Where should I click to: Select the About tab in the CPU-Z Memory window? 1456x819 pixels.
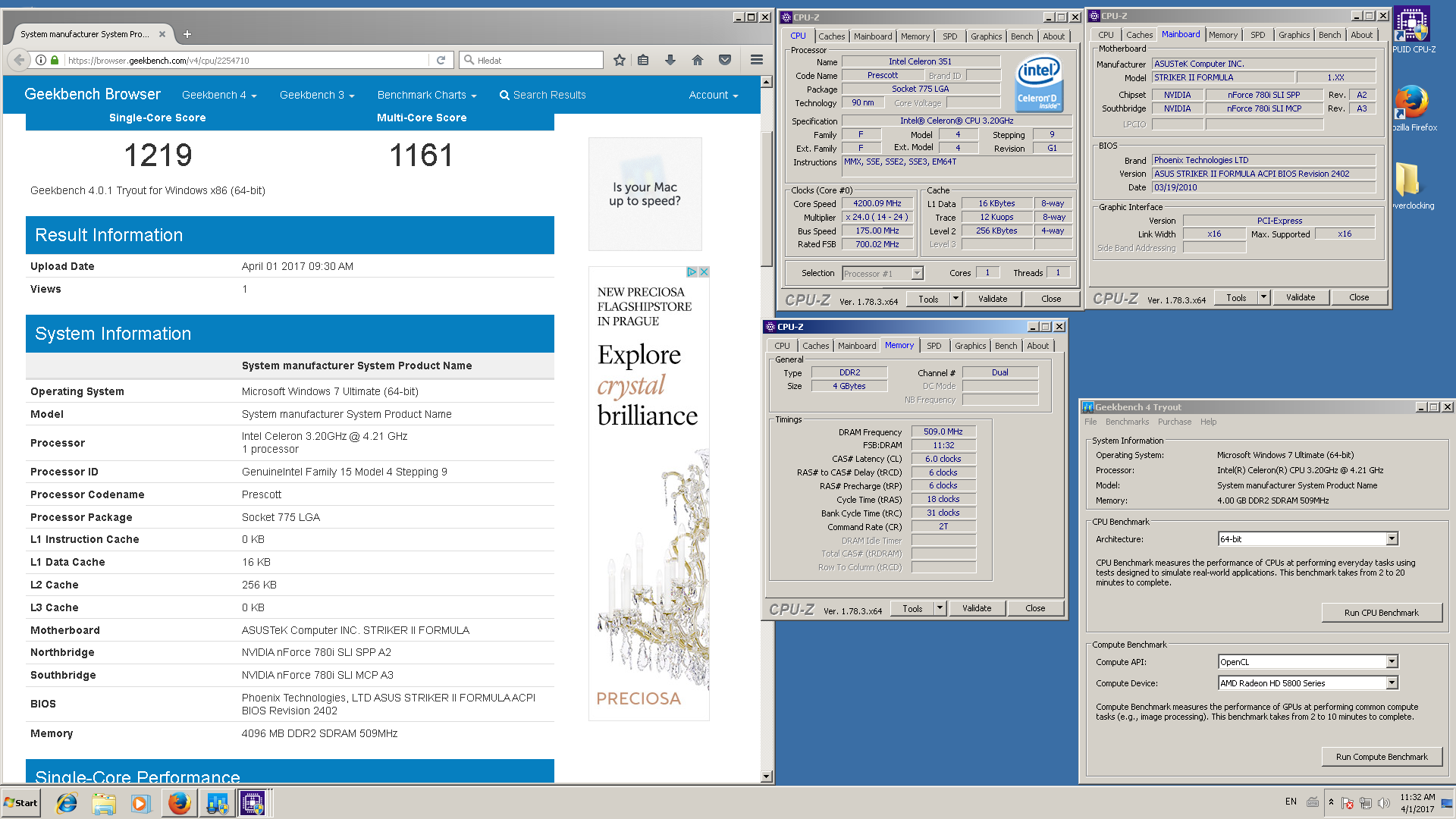pos(1037,346)
